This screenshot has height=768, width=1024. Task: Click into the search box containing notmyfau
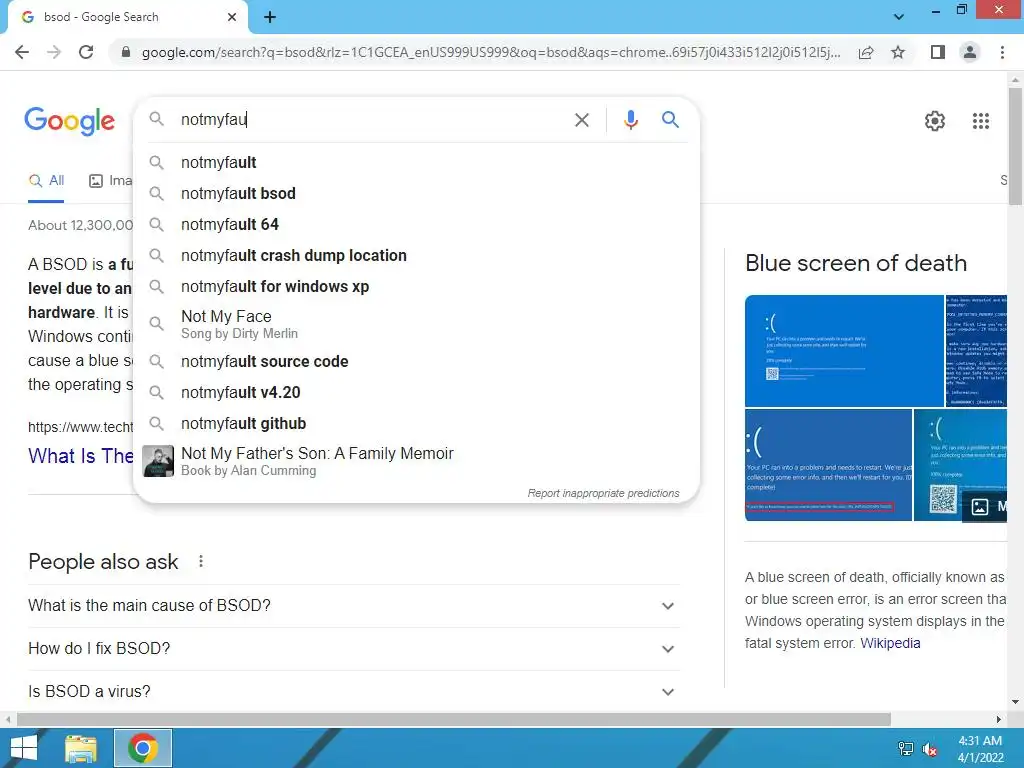coord(372,120)
